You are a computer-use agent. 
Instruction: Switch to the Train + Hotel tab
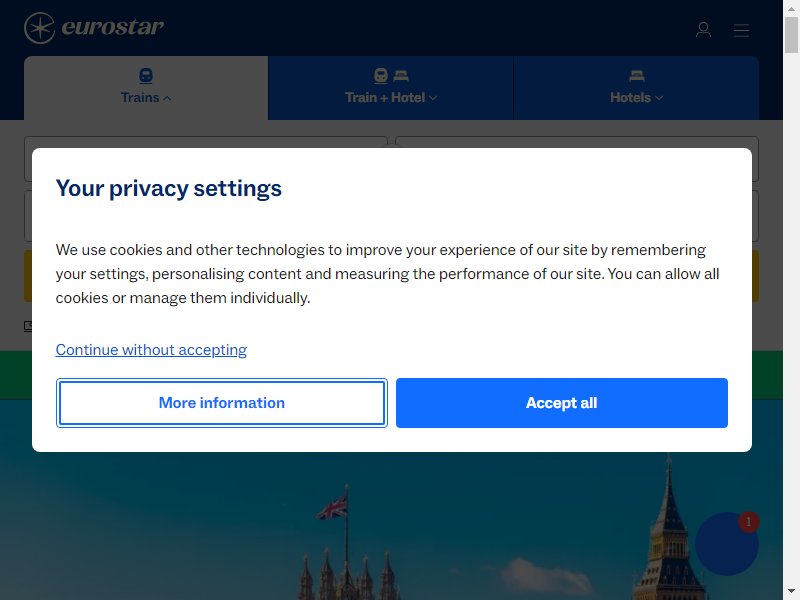391,88
